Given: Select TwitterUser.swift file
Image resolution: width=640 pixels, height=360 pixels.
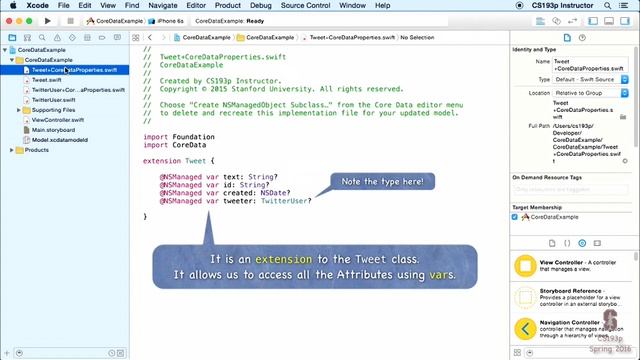Looking at the screenshot, I should coord(53,100).
